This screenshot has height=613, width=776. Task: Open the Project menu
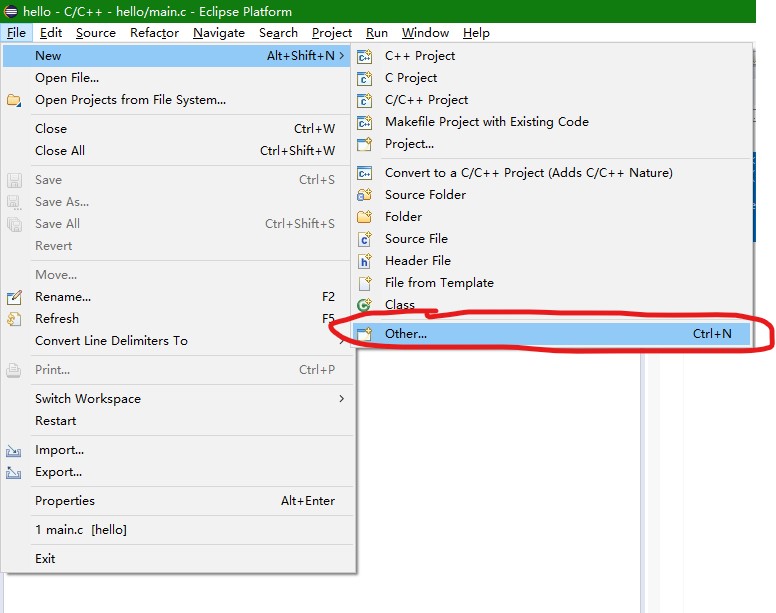[332, 33]
